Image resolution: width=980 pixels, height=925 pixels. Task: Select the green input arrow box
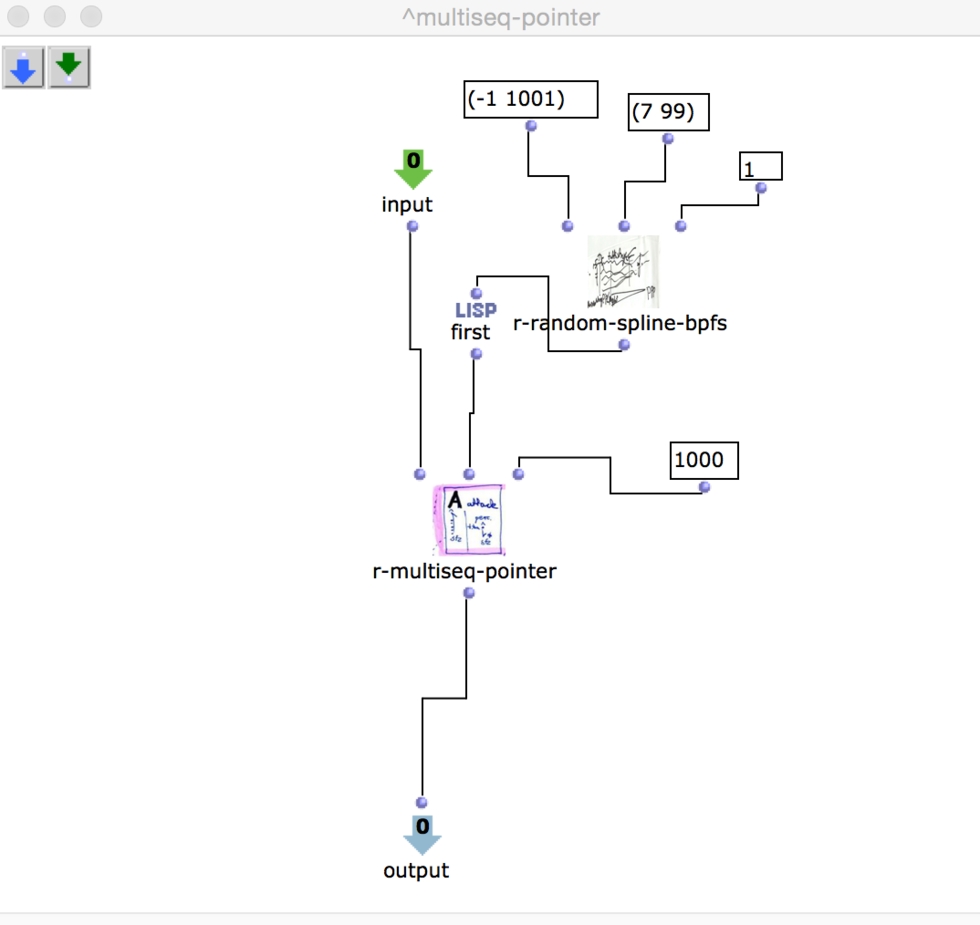(412, 169)
